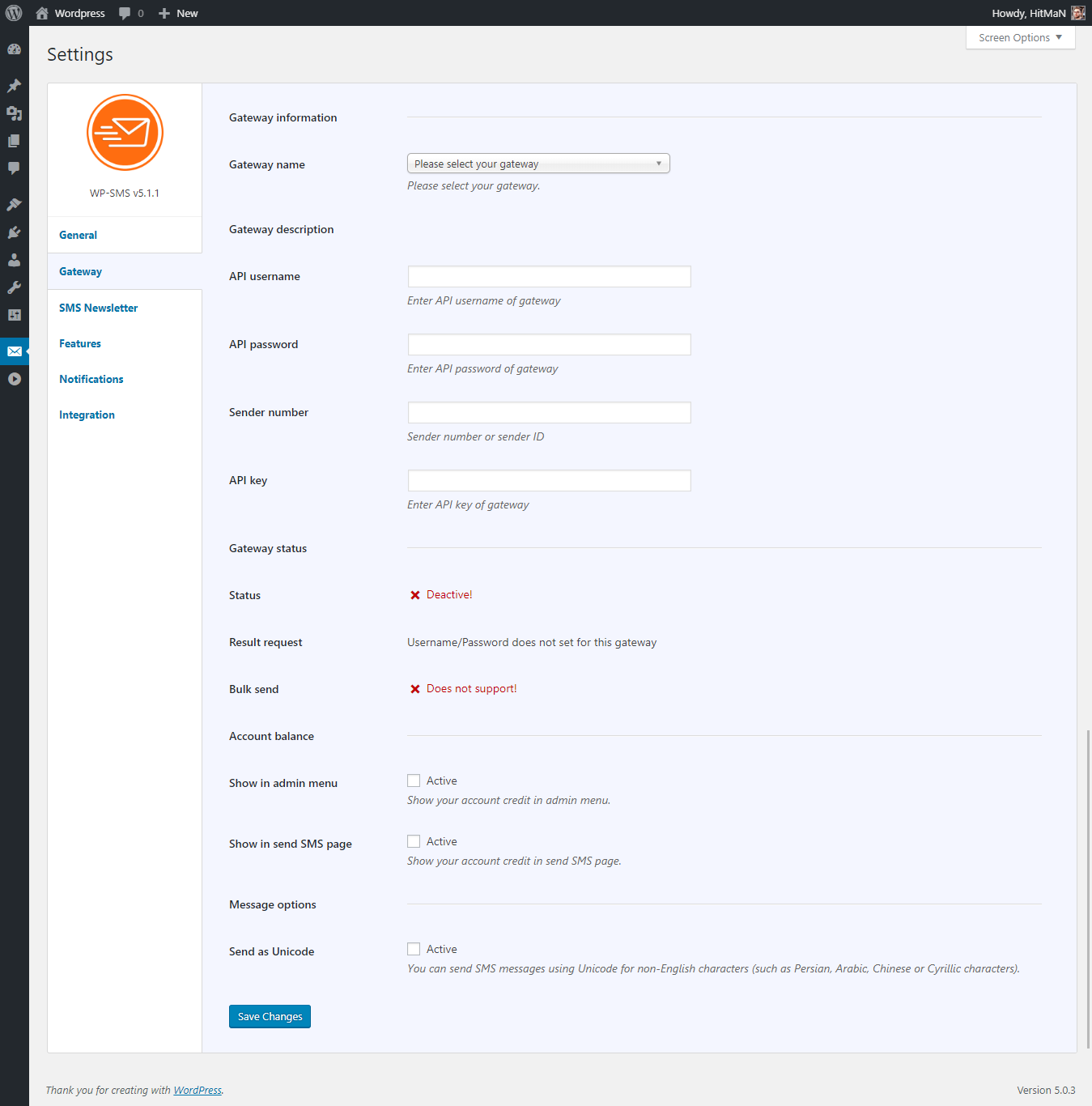Open the WordPress logo menu
1092x1106 pixels.
pyautogui.click(x=14, y=13)
